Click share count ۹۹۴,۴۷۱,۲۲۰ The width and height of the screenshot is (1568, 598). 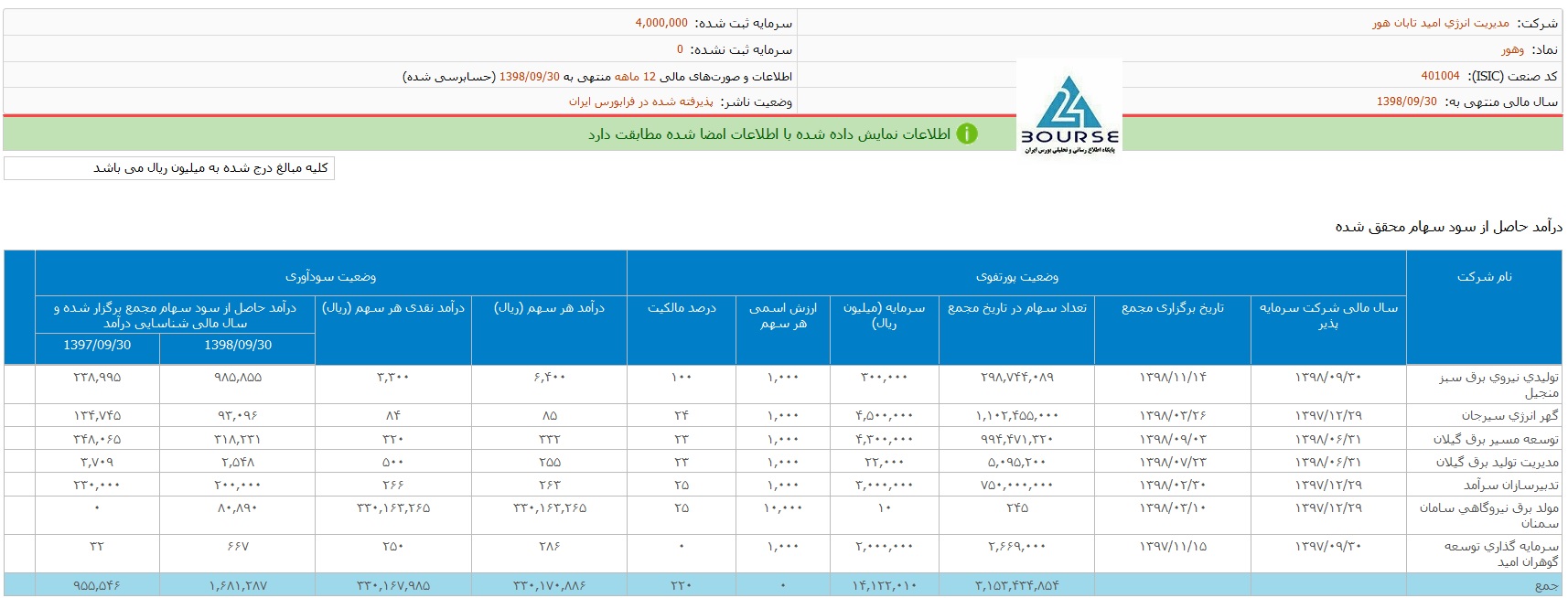pos(1016,439)
